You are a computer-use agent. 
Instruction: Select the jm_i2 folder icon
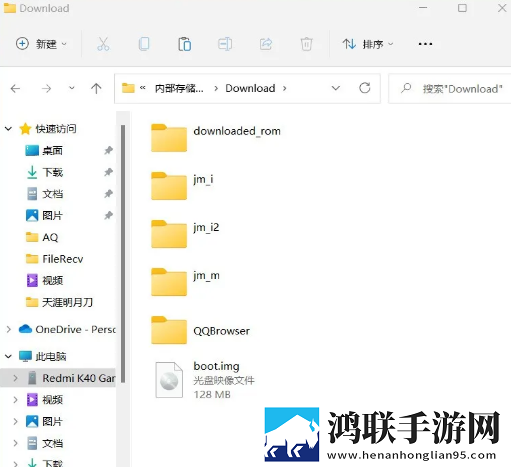click(x=169, y=234)
